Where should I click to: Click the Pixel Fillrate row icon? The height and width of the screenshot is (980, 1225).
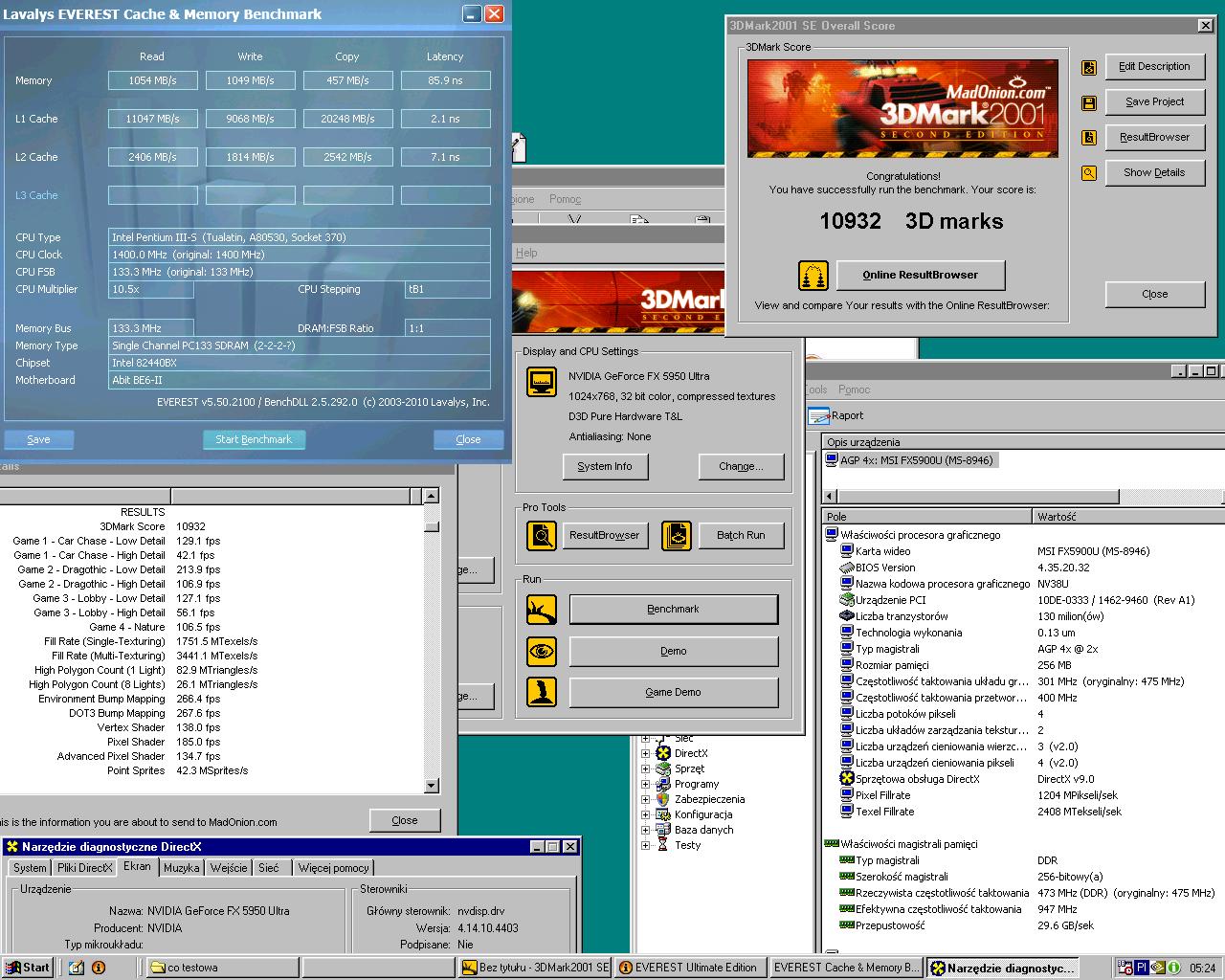click(x=847, y=795)
